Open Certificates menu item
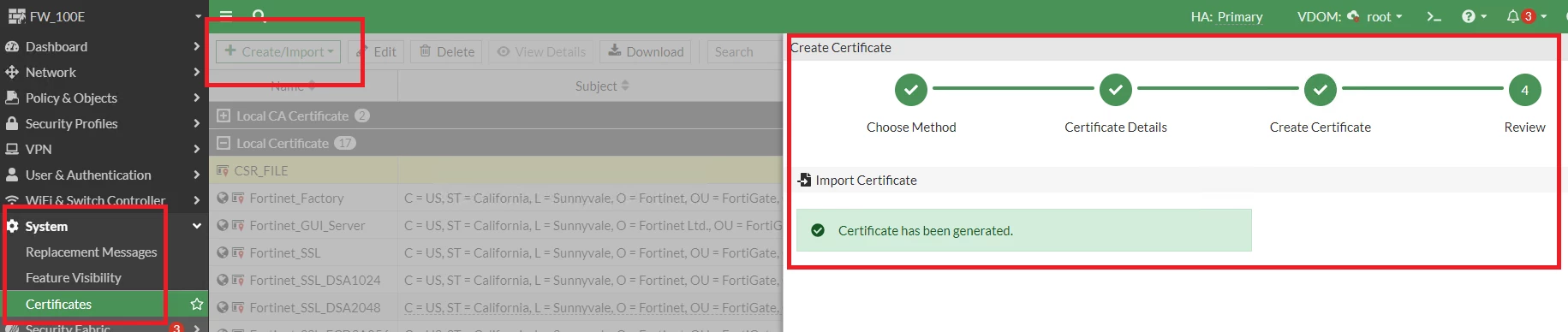The height and width of the screenshot is (332, 1568). 58,304
